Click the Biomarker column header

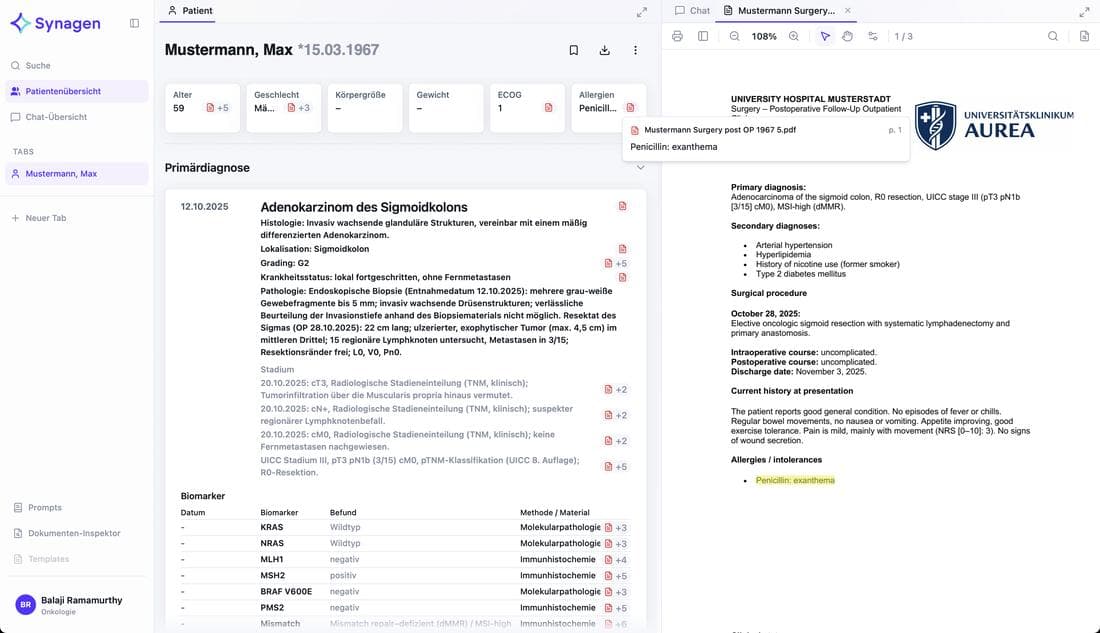279,513
